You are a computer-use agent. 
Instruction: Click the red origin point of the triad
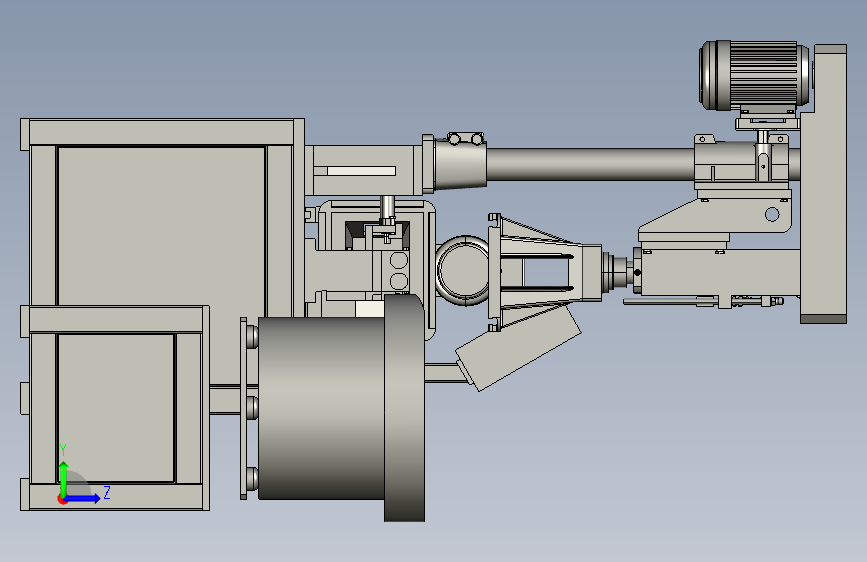point(62,499)
